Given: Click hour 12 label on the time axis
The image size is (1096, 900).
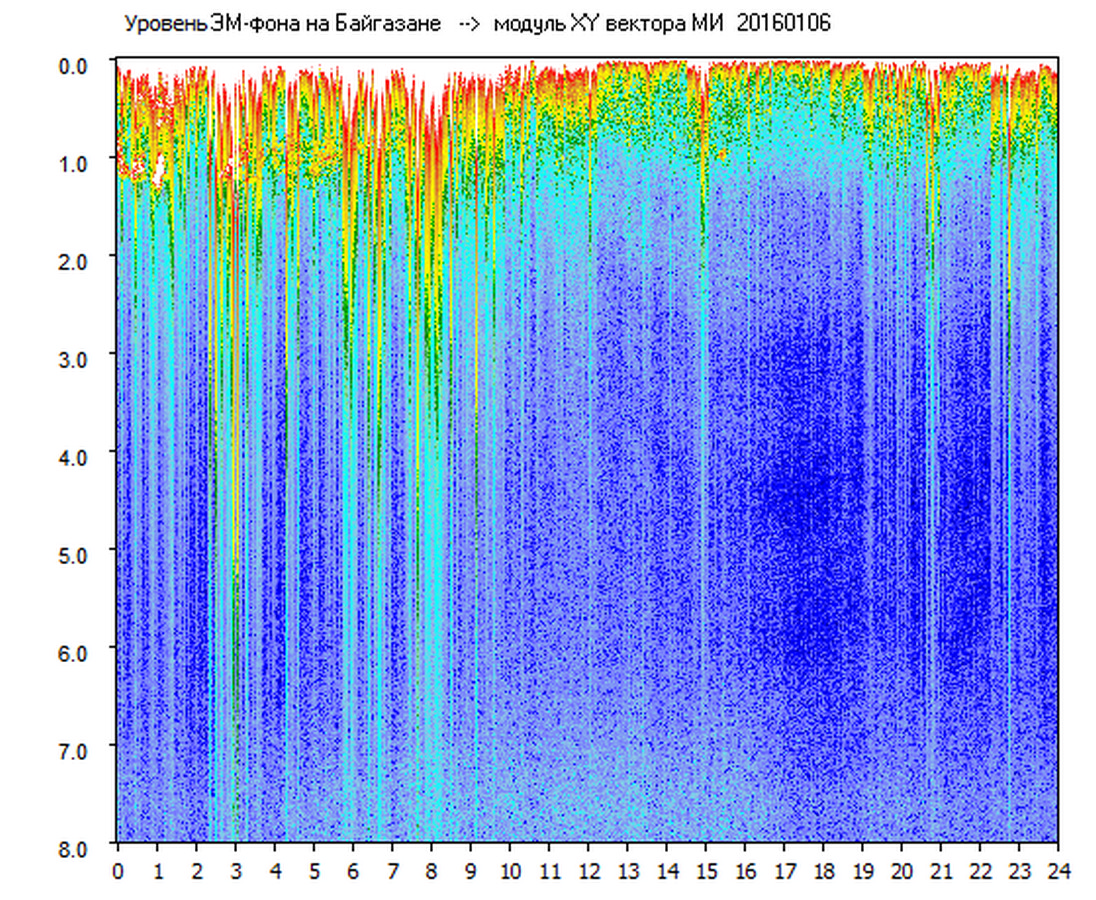Looking at the screenshot, I should [588, 870].
